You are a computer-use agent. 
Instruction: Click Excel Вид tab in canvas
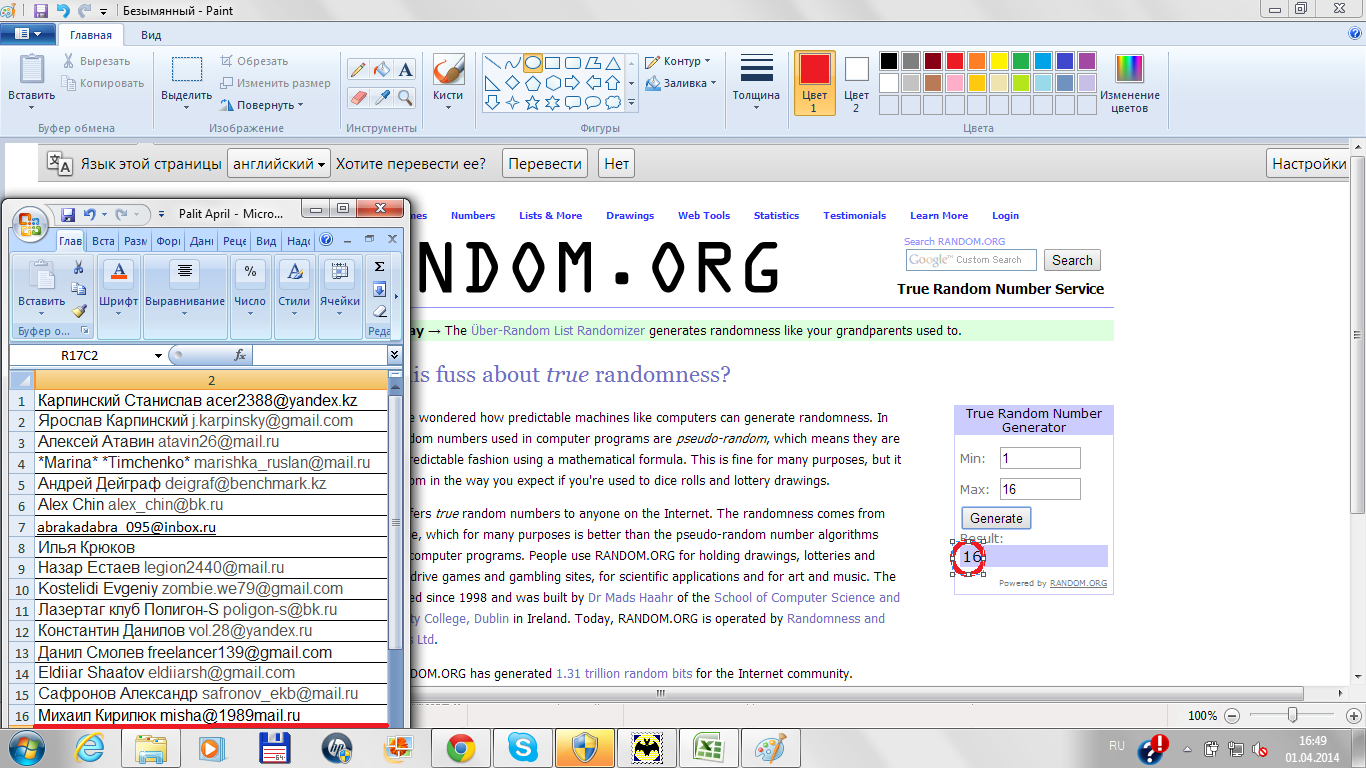coord(266,241)
